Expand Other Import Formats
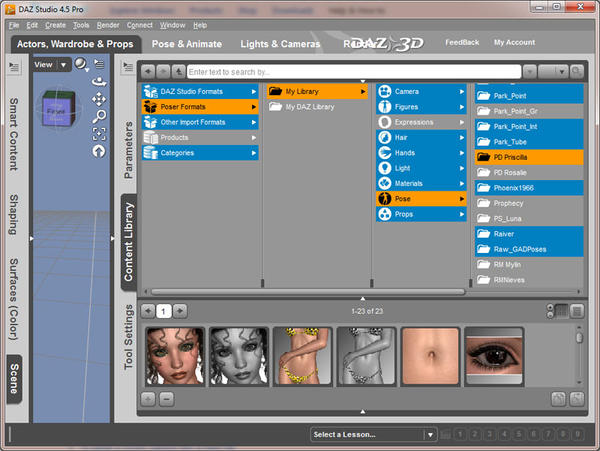The height and width of the screenshot is (451, 600). click(x=200, y=122)
